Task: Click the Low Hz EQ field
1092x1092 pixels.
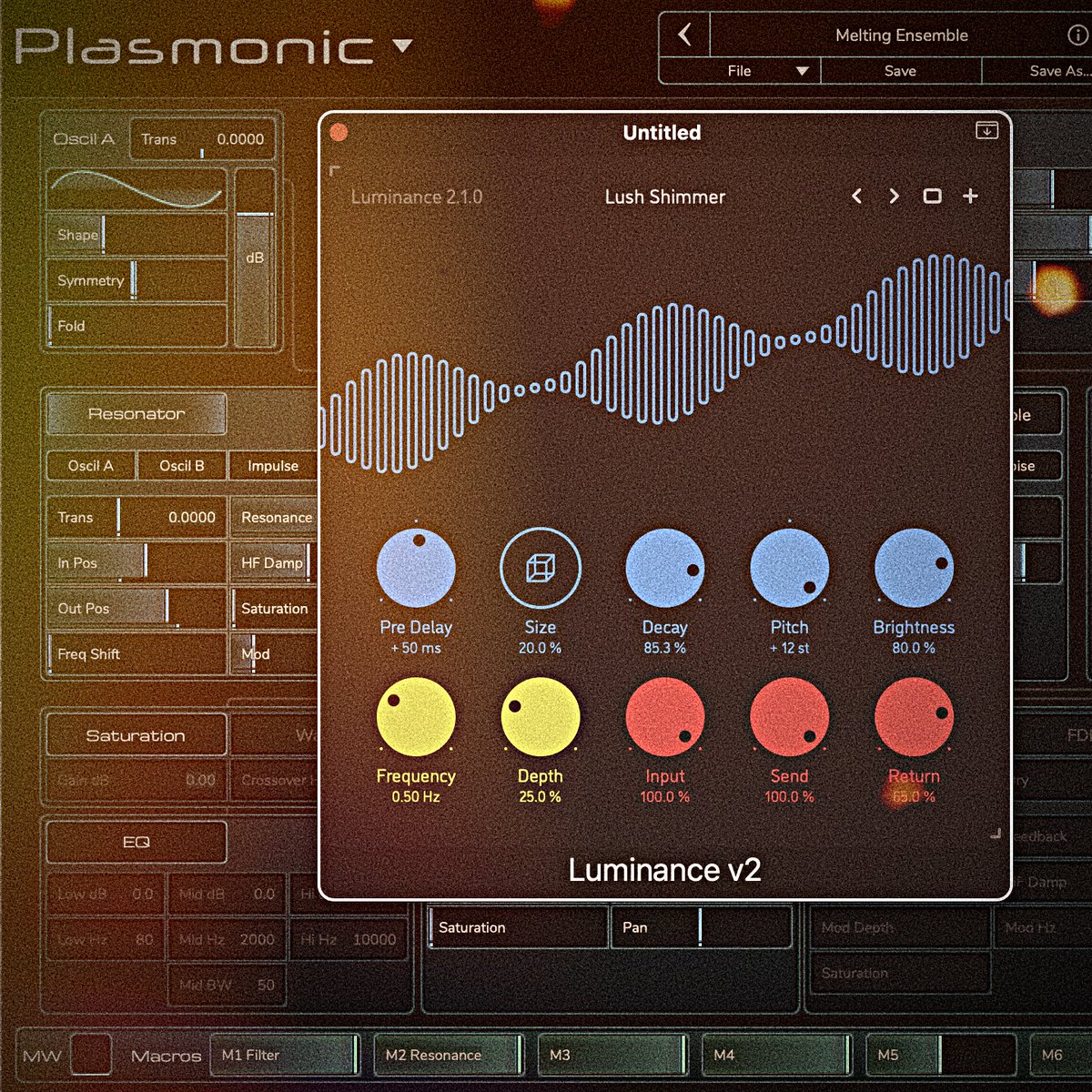Action: tap(105, 939)
